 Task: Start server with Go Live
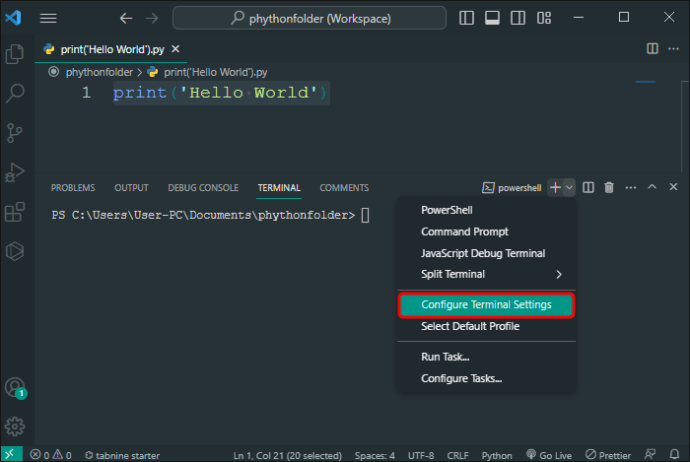[x=549, y=455]
